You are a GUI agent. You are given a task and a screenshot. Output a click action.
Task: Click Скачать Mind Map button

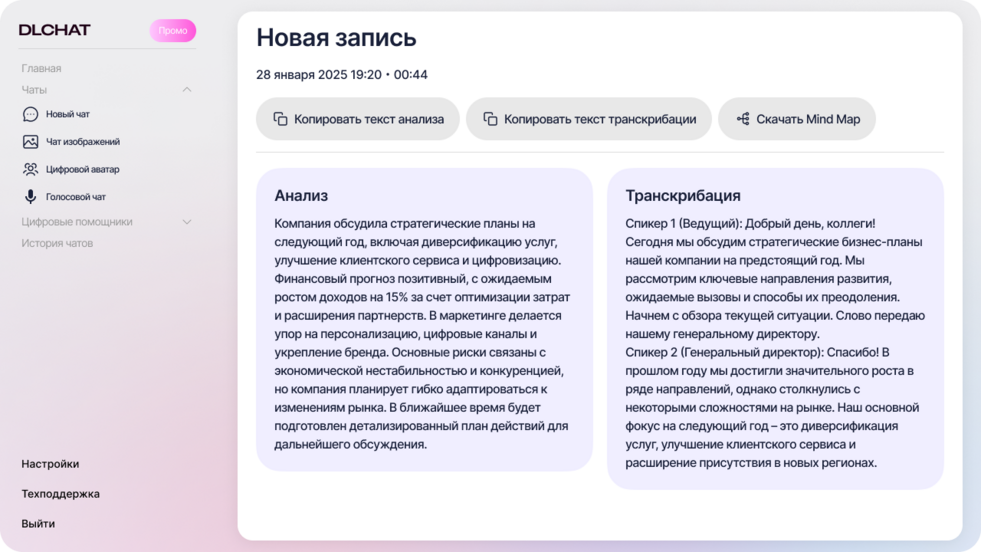tap(796, 119)
